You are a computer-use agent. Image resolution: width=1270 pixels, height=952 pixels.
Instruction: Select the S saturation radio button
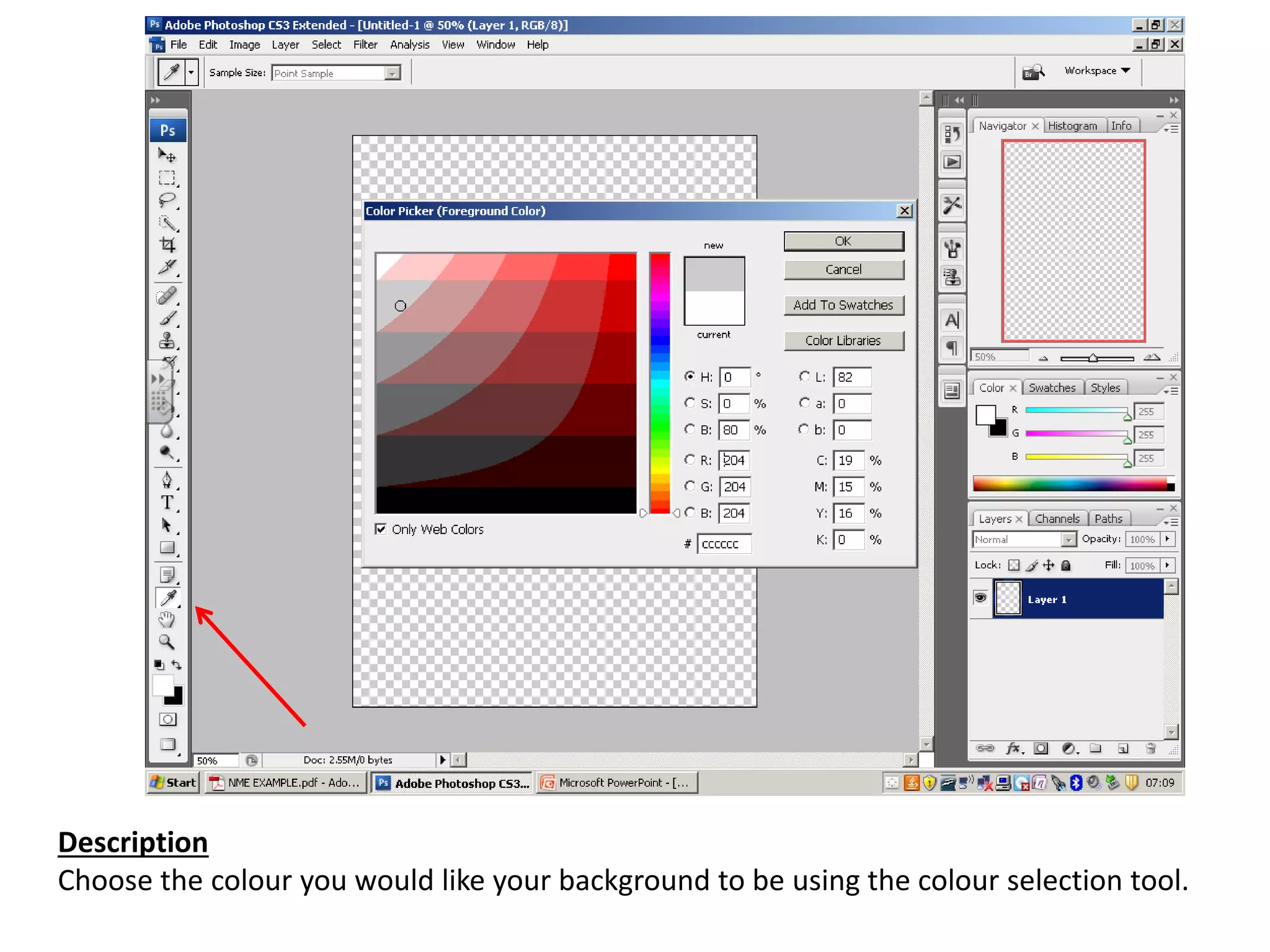pyautogui.click(x=689, y=403)
